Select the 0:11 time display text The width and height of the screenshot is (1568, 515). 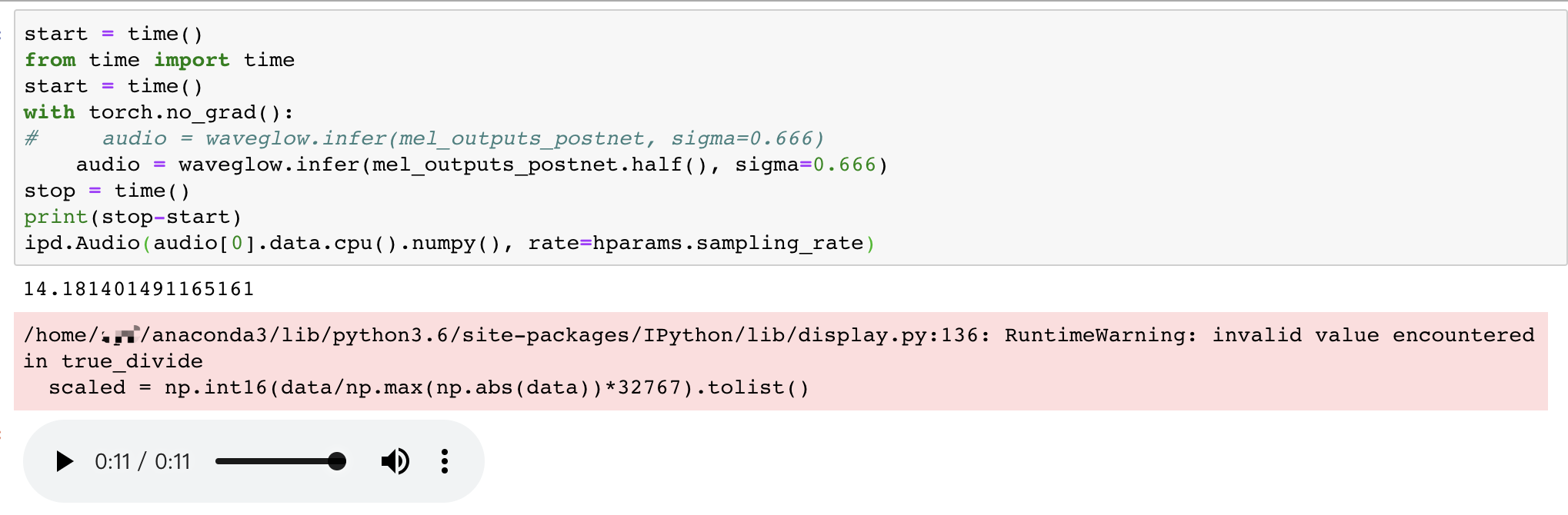point(142,461)
